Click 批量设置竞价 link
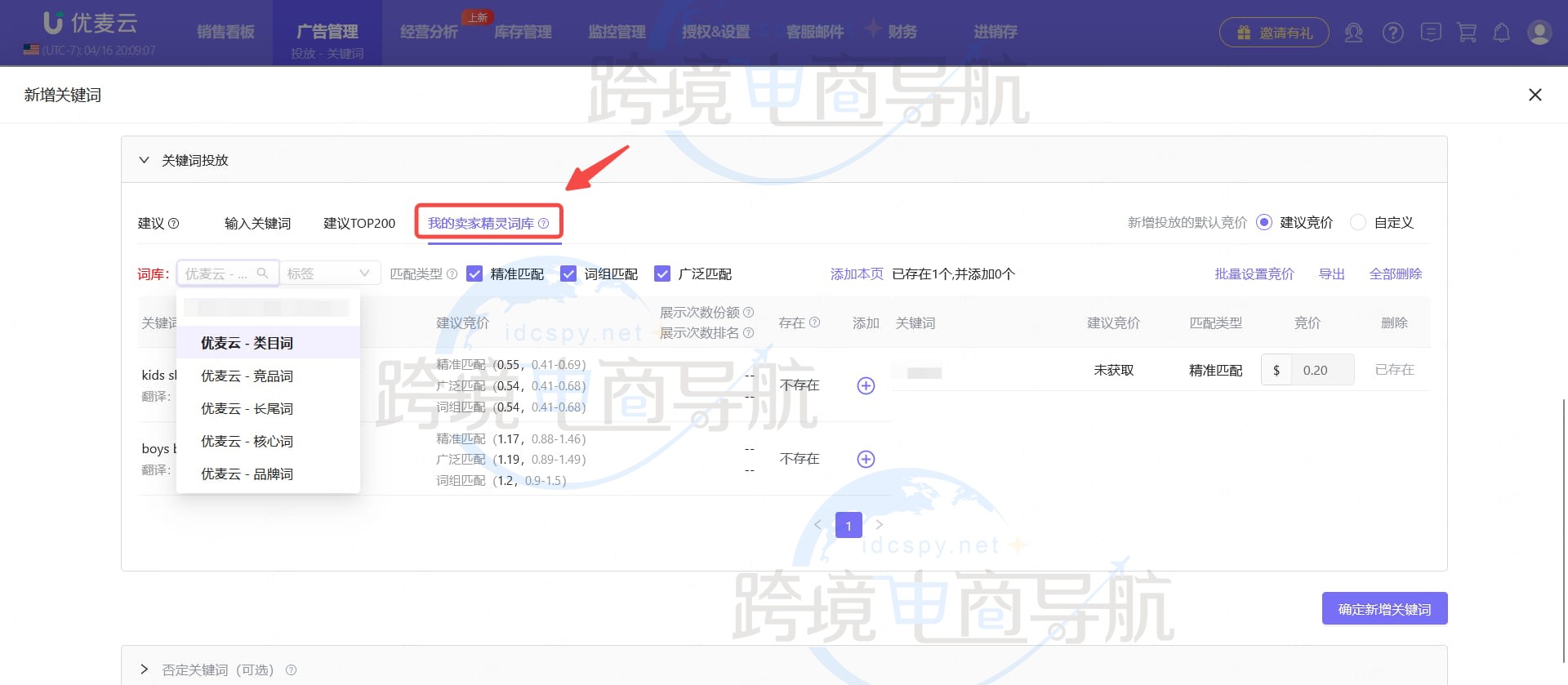The width and height of the screenshot is (1568, 685). click(1254, 274)
